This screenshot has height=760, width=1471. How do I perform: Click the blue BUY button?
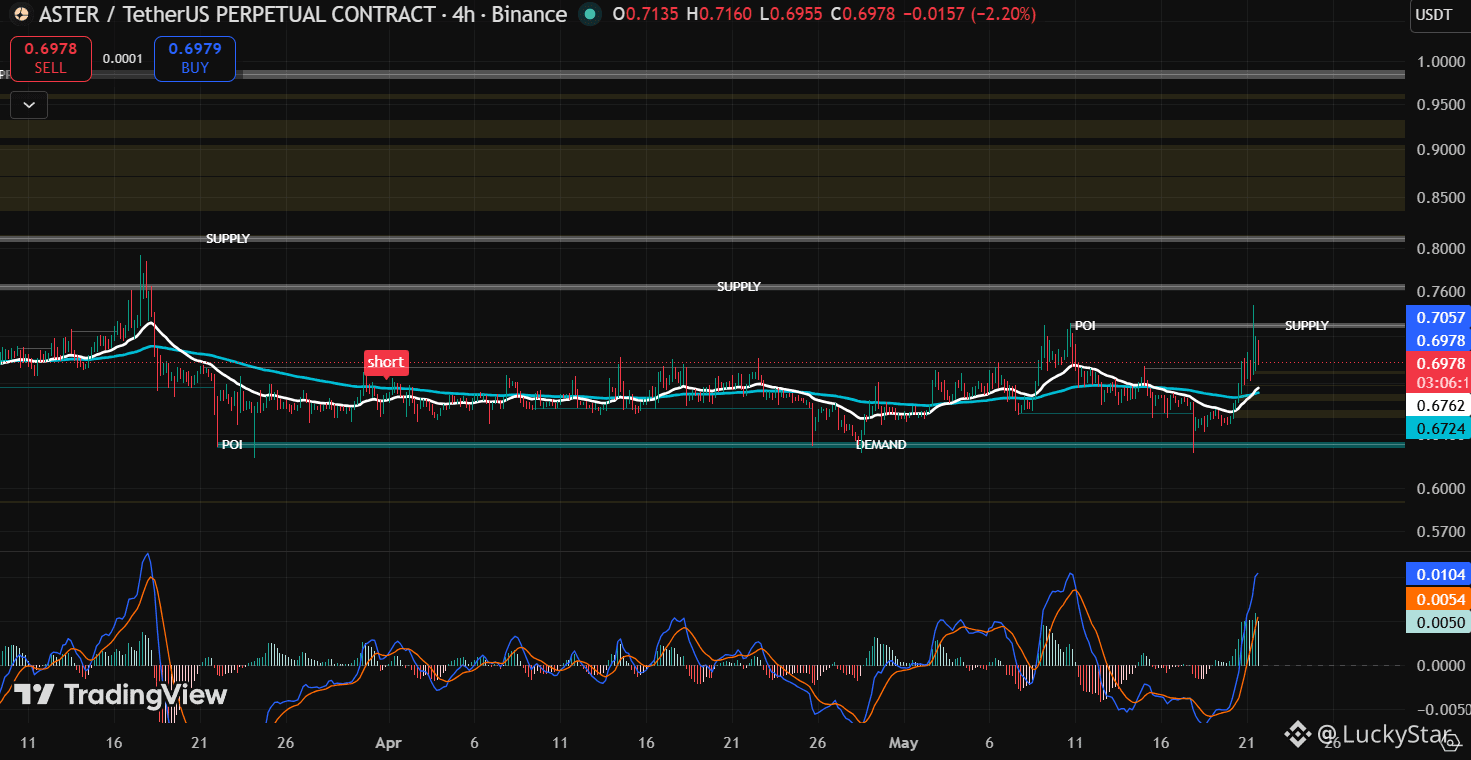pos(195,58)
